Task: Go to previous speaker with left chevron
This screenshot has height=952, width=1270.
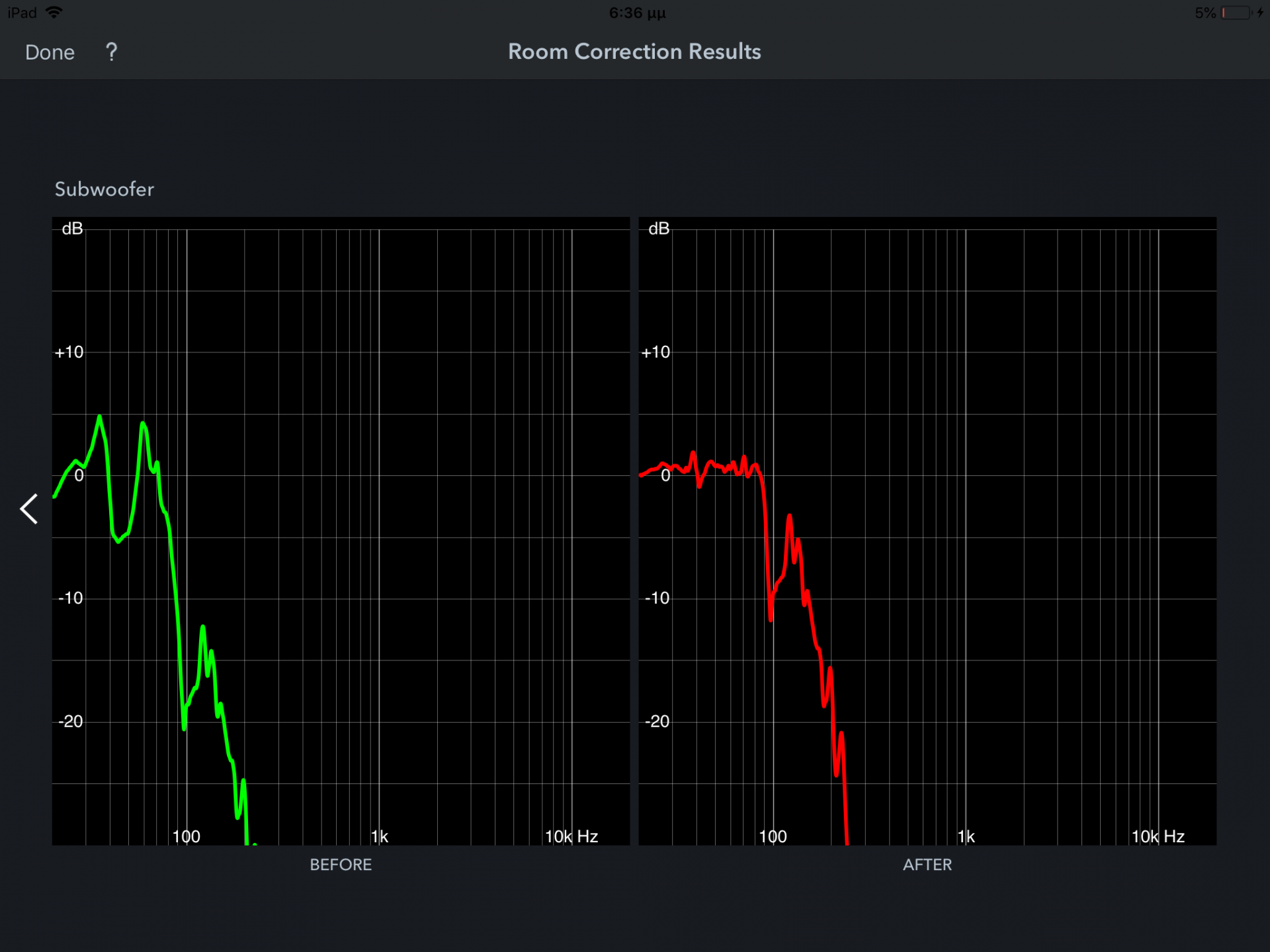Action: [x=29, y=509]
